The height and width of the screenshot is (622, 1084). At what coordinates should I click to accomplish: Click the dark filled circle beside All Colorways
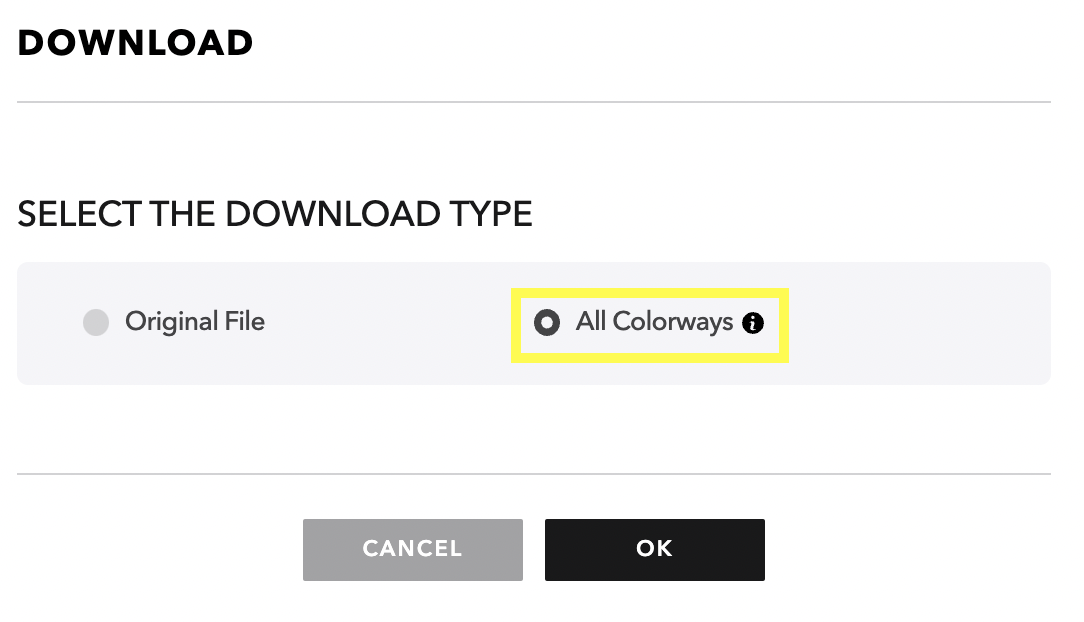click(547, 322)
